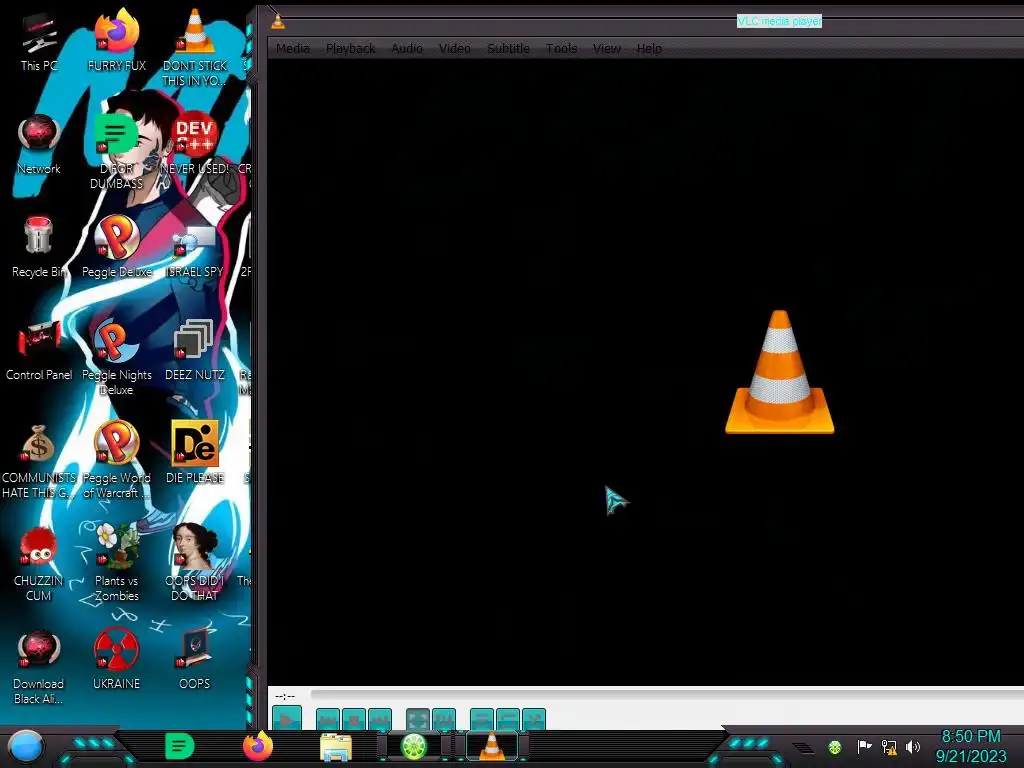Image resolution: width=1024 pixels, height=768 pixels.
Task: Select the UKRAINE radiation icon shortcut
Action: [x=116, y=660]
